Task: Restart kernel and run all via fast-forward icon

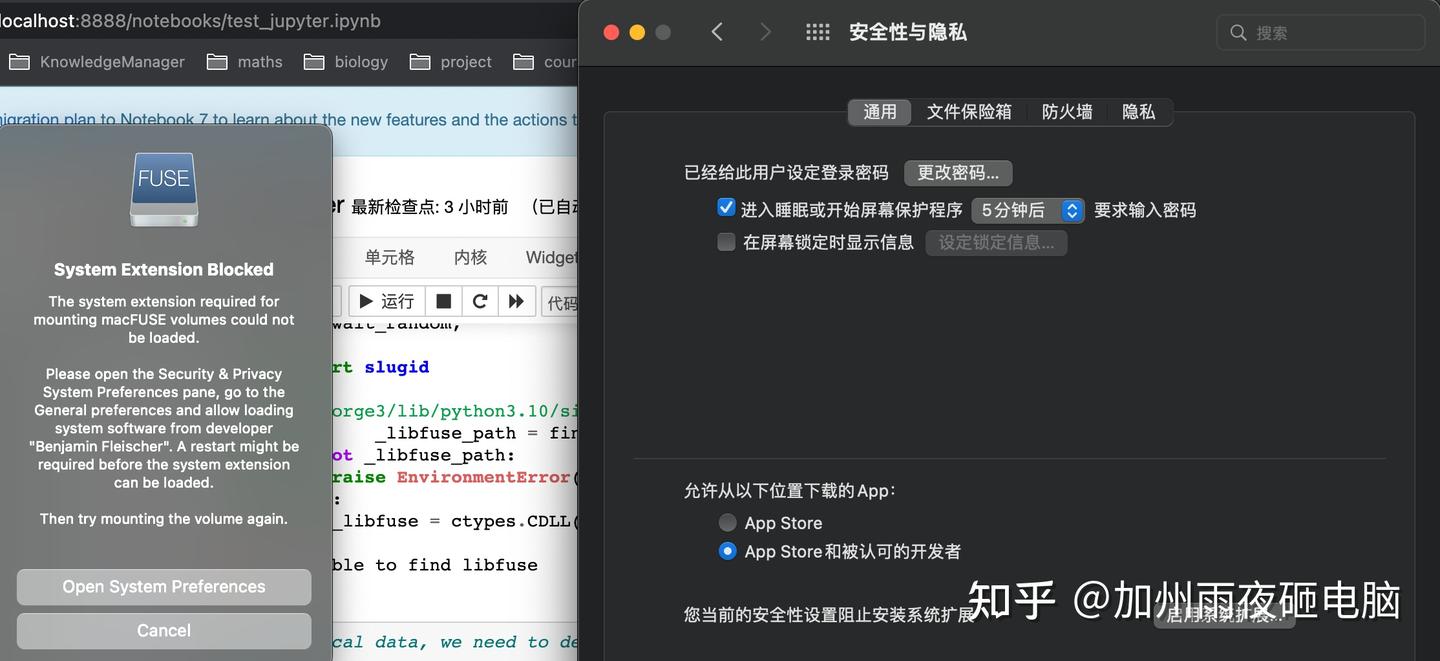Action: [518, 301]
